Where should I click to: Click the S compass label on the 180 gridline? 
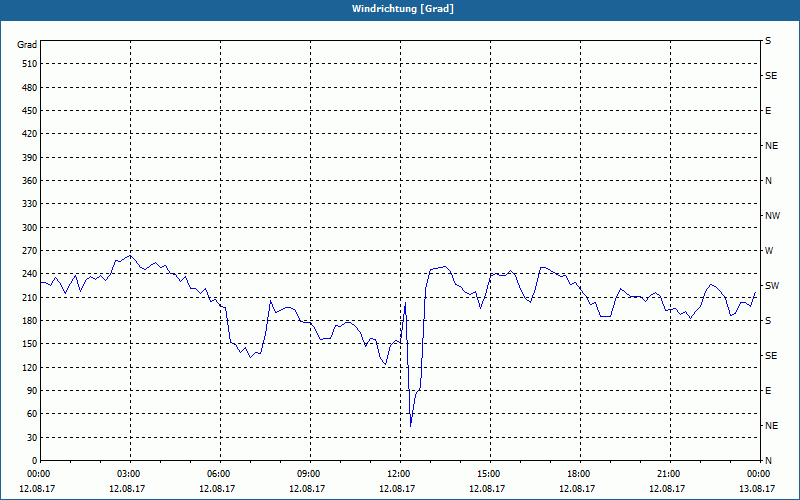[768, 321]
